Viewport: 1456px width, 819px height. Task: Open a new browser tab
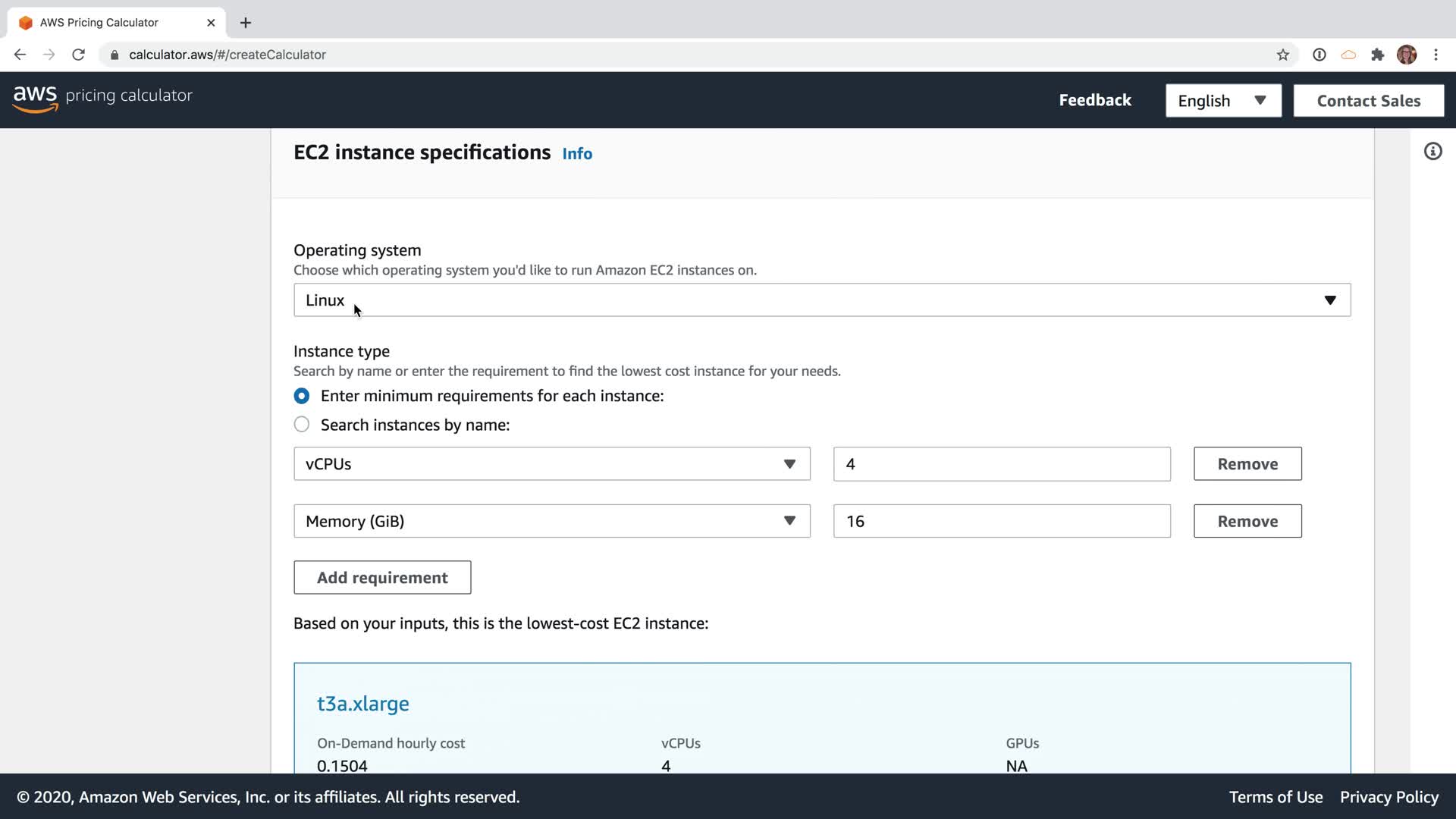coord(246,23)
